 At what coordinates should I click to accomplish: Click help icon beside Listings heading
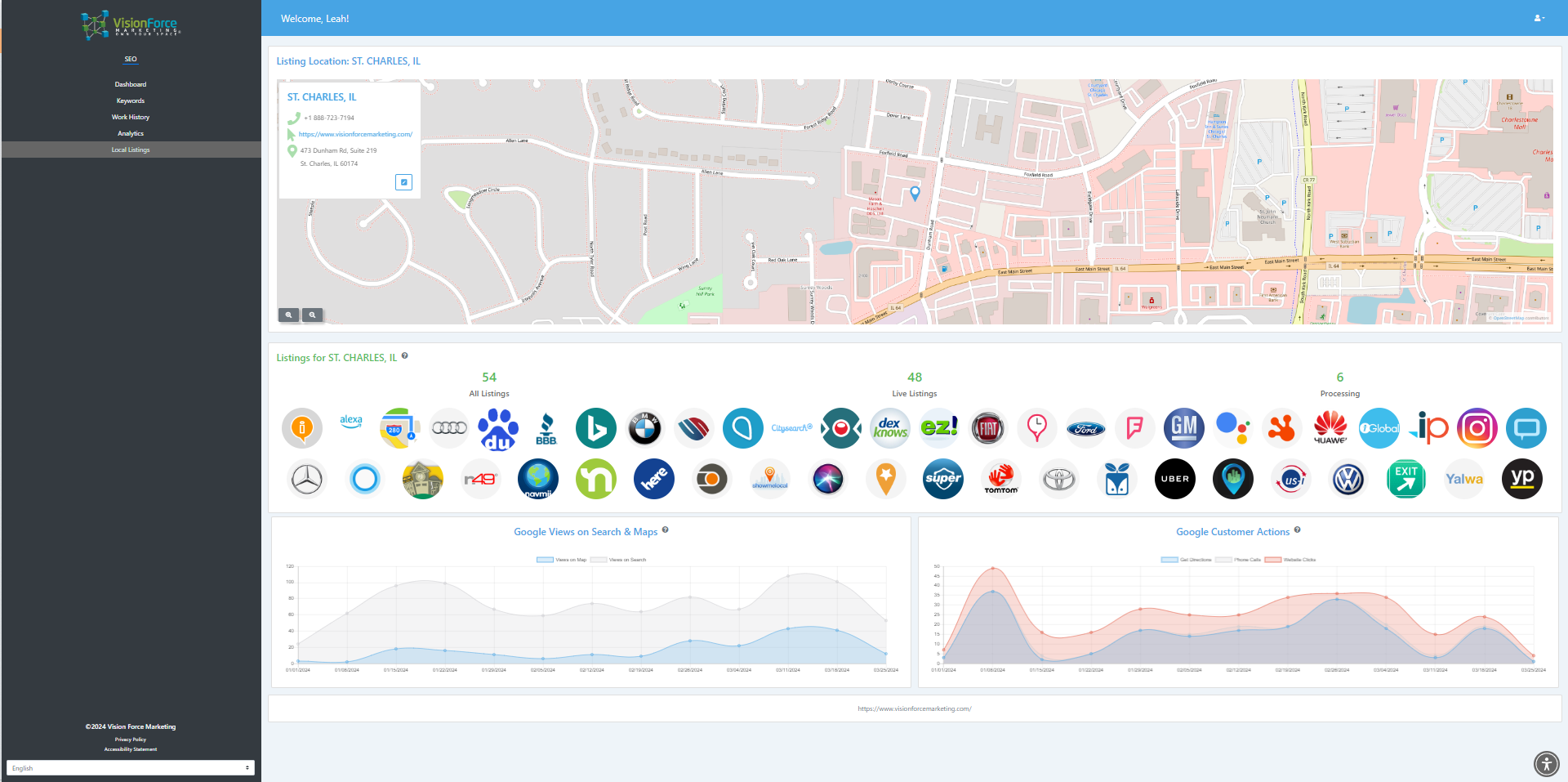coord(405,356)
